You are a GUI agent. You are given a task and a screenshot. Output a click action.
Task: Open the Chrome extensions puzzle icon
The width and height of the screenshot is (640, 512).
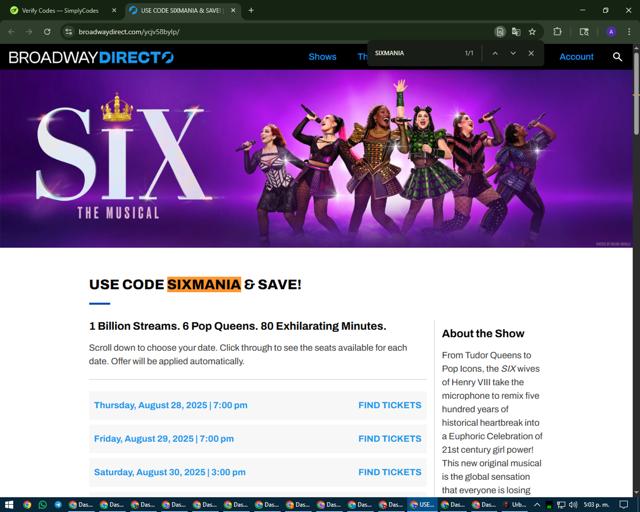point(558,32)
